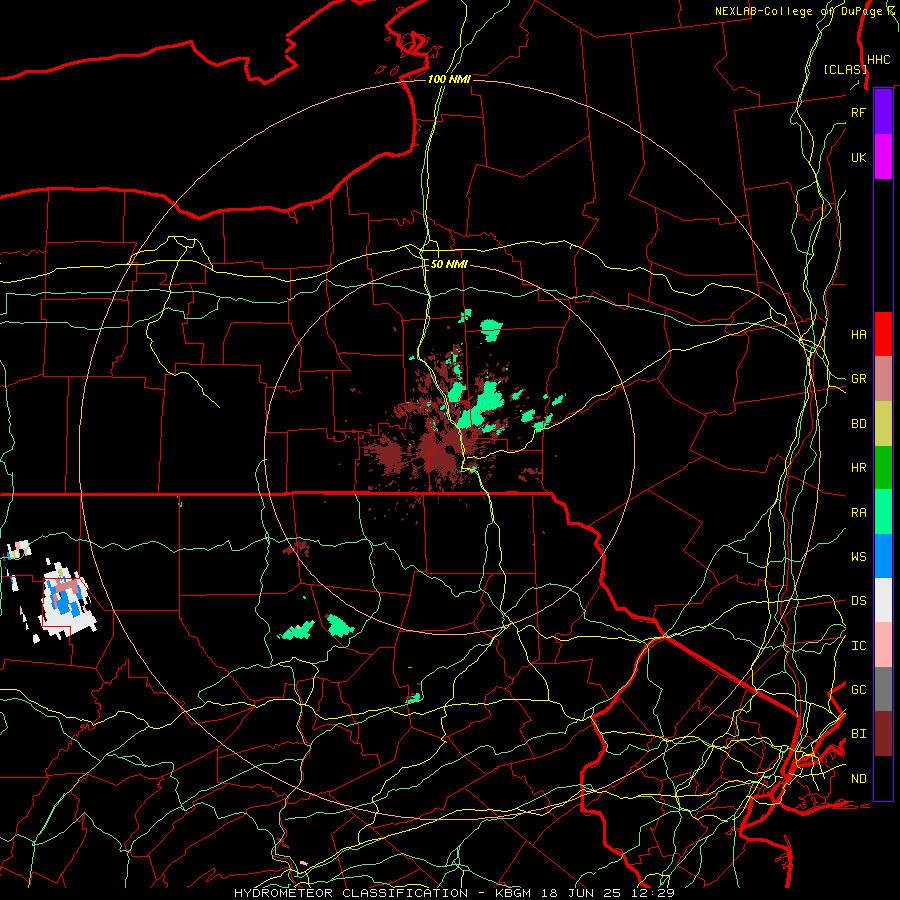Click the UK legend label
The image size is (900, 900).
858,157
